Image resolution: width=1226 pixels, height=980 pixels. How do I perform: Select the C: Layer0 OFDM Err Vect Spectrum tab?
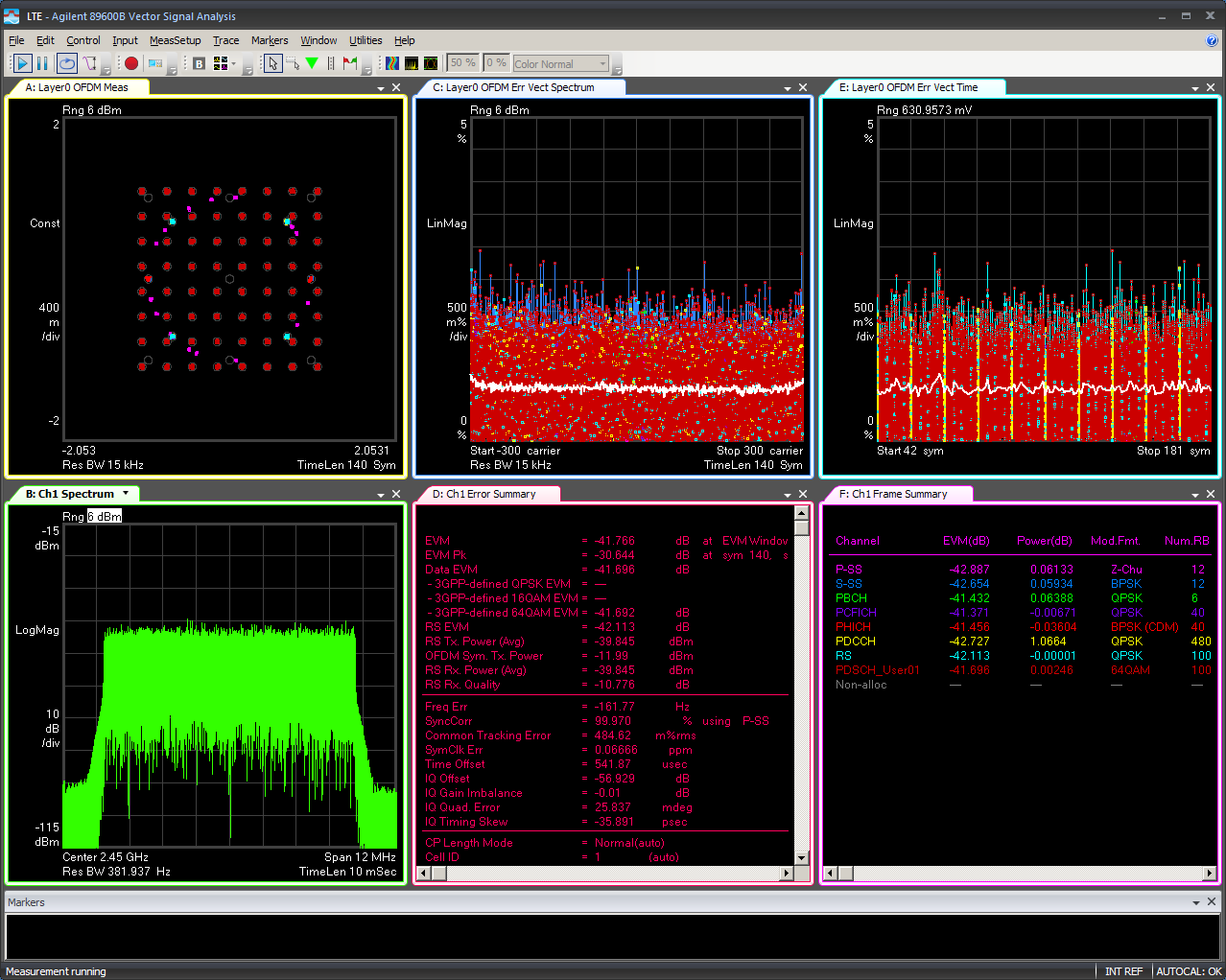click(x=514, y=87)
